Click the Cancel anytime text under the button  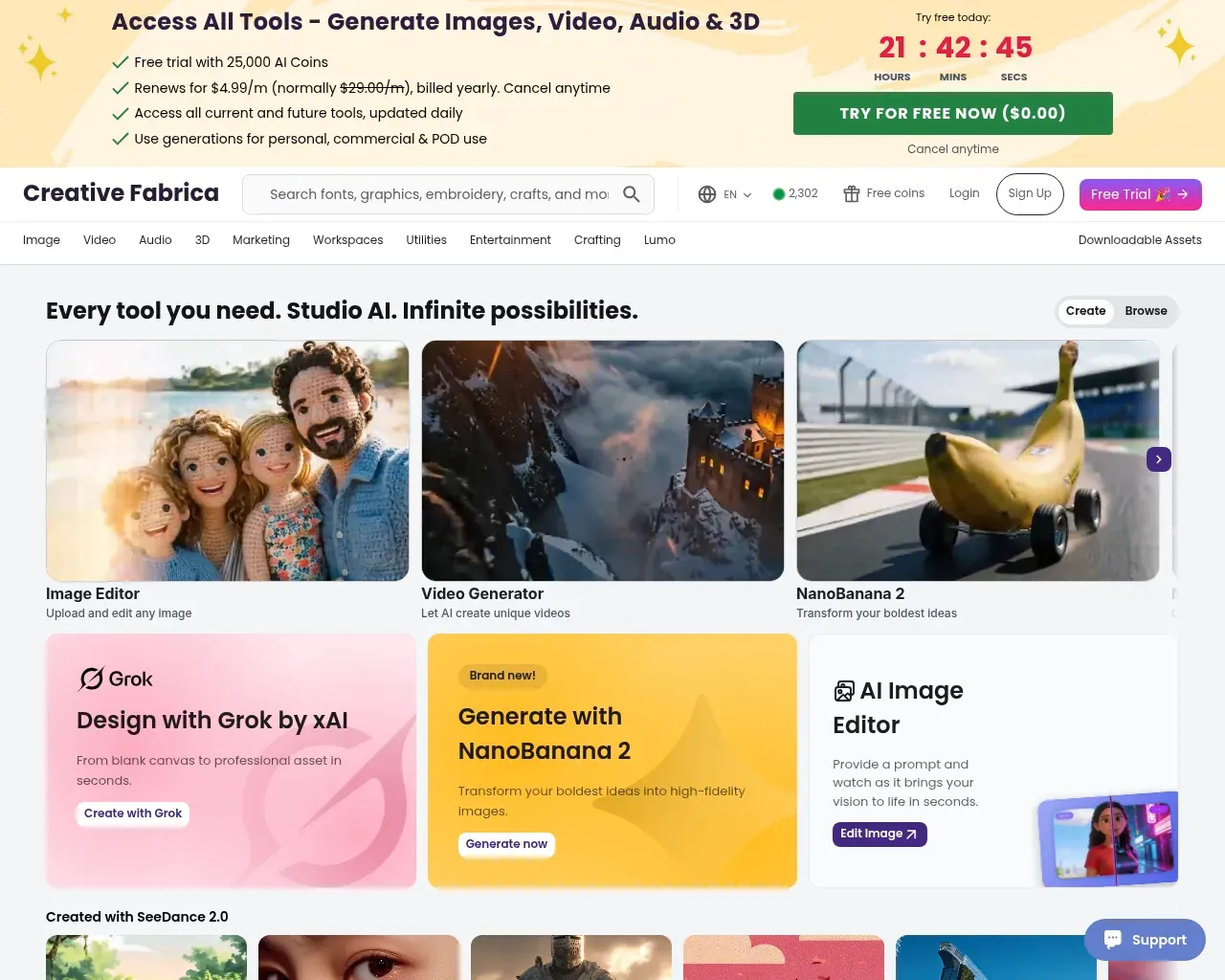[953, 149]
